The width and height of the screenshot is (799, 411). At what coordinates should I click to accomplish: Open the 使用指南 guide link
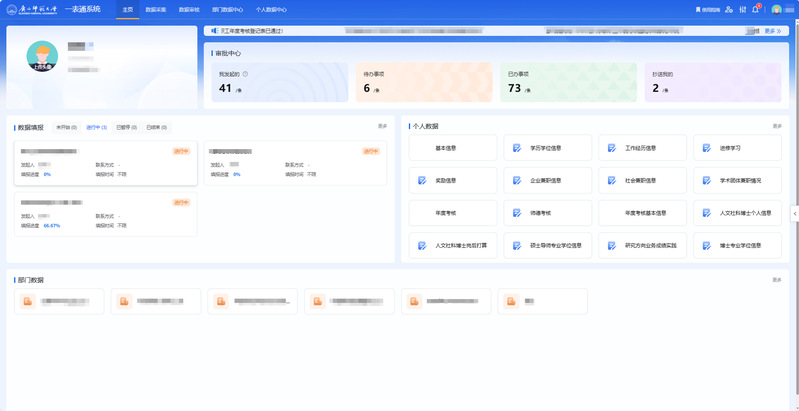[x=707, y=9]
